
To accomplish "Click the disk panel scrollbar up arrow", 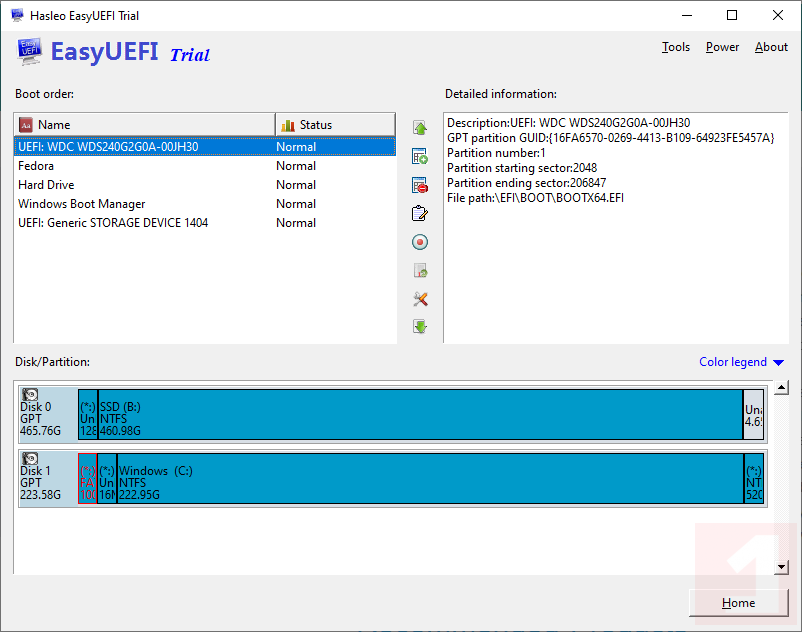I will click(781, 388).
